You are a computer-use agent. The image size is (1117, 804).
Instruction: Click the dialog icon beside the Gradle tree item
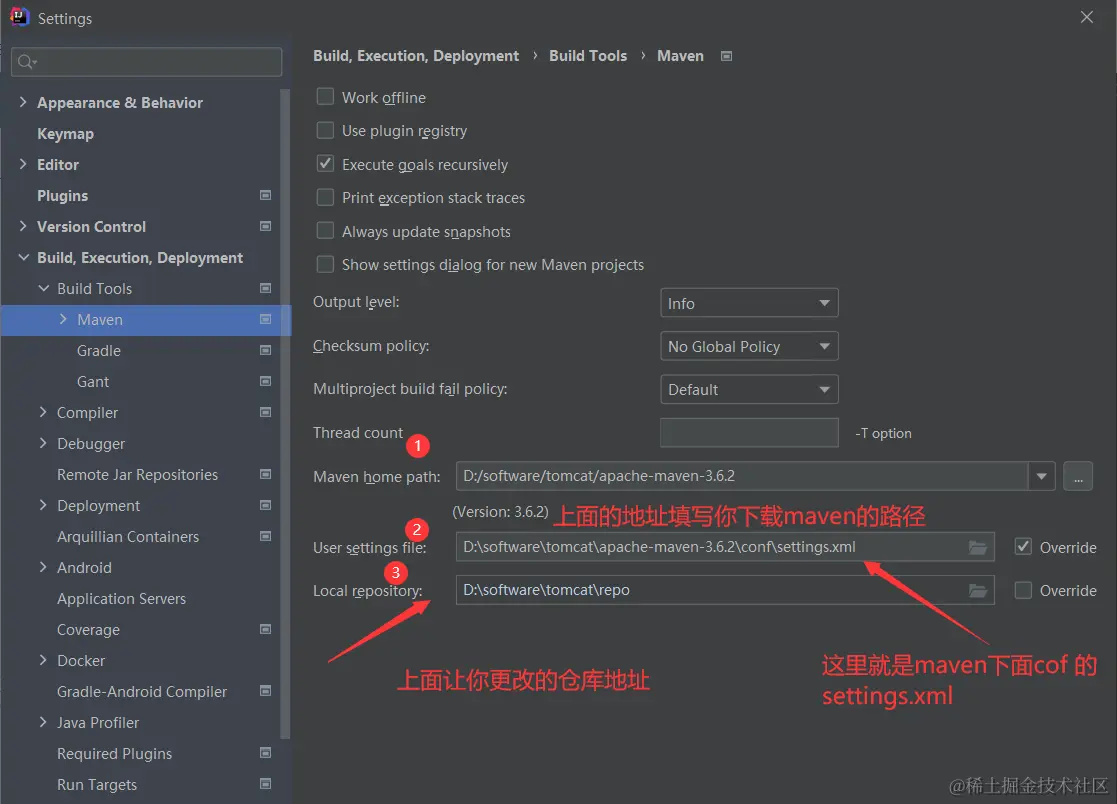(265, 350)
